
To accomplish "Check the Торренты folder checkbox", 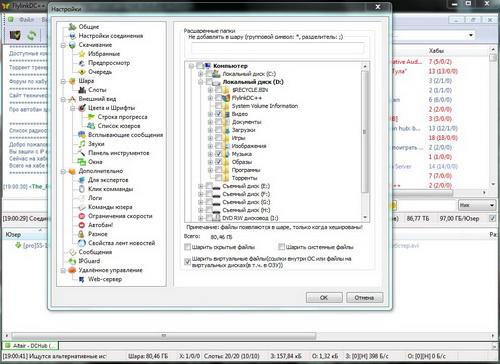I will 219,178.
